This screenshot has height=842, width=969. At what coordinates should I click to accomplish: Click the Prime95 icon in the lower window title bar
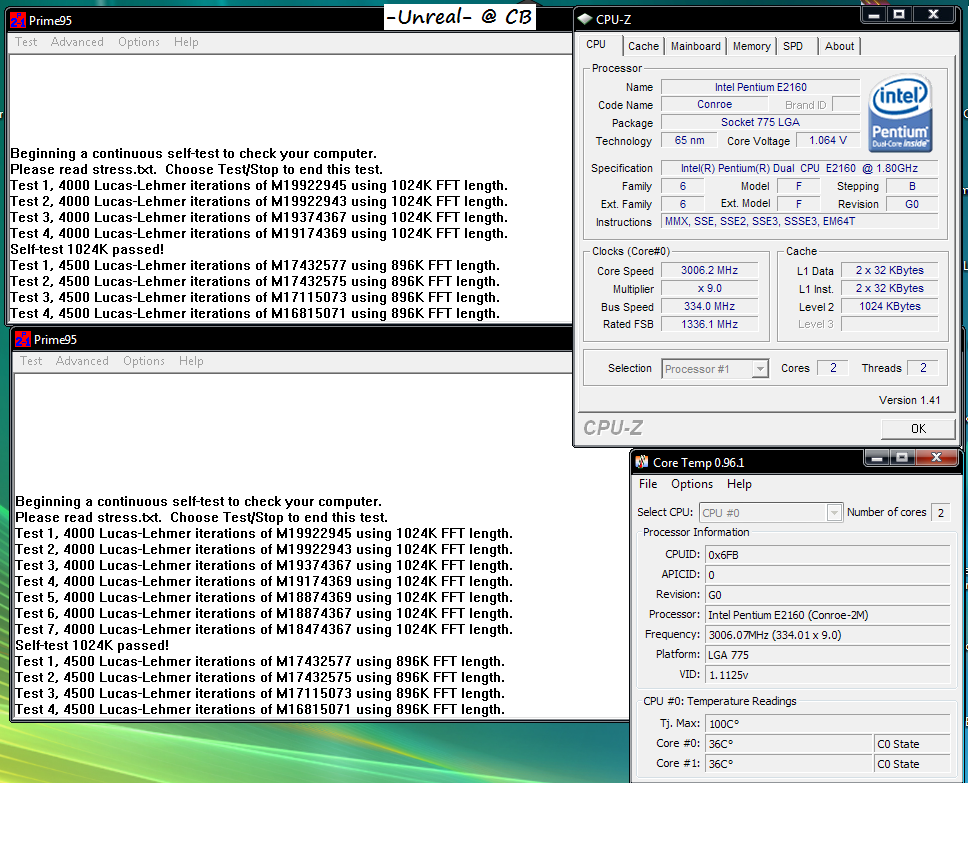coord(23,339)
